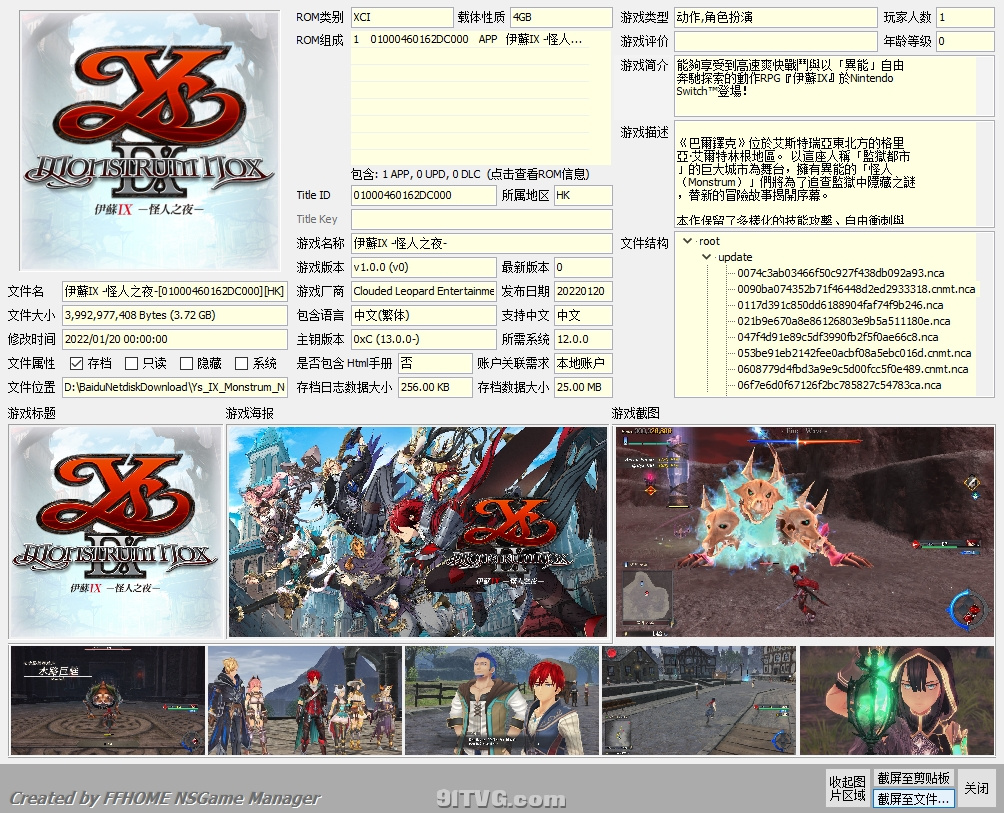Open the town street gameplay screenshot thumbnail
Screen dimensions: 1004x813
coord(699,700)
